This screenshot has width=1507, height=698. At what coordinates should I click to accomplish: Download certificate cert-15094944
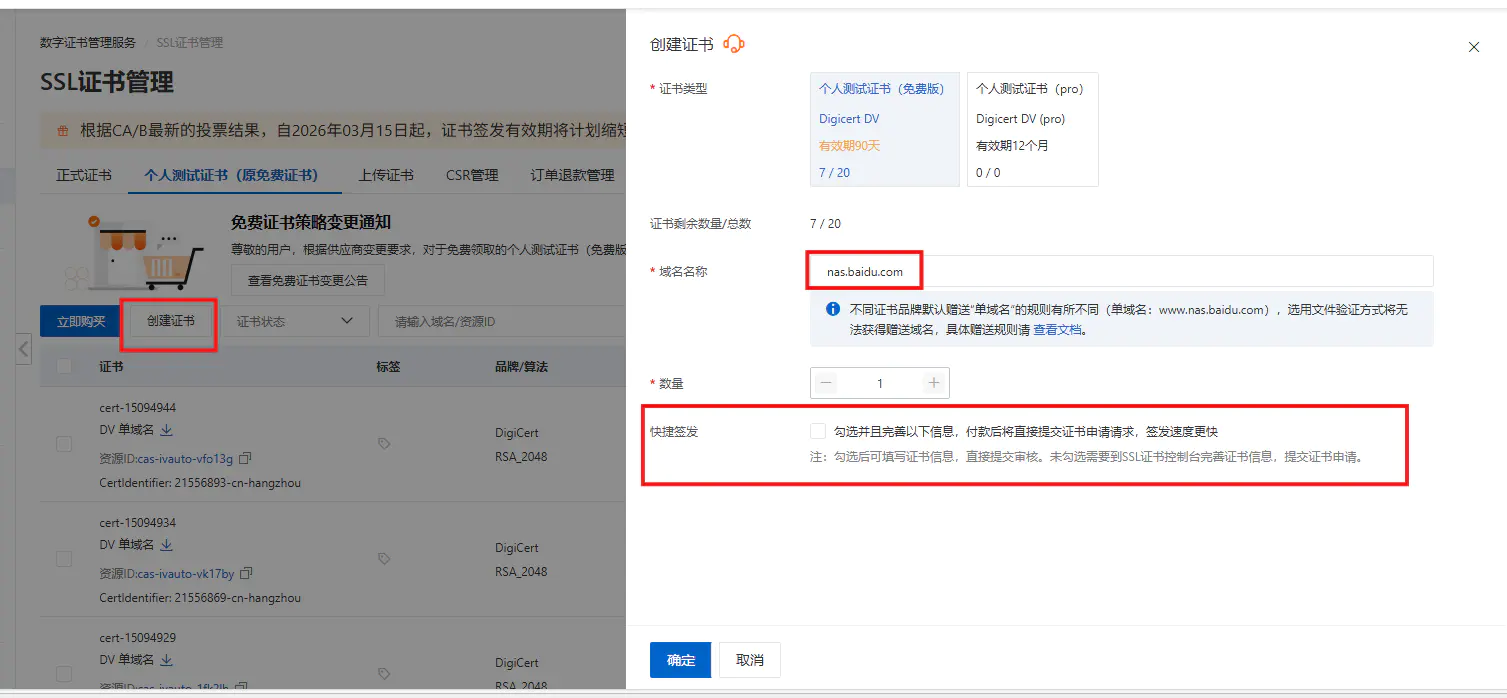pos(167,430)
